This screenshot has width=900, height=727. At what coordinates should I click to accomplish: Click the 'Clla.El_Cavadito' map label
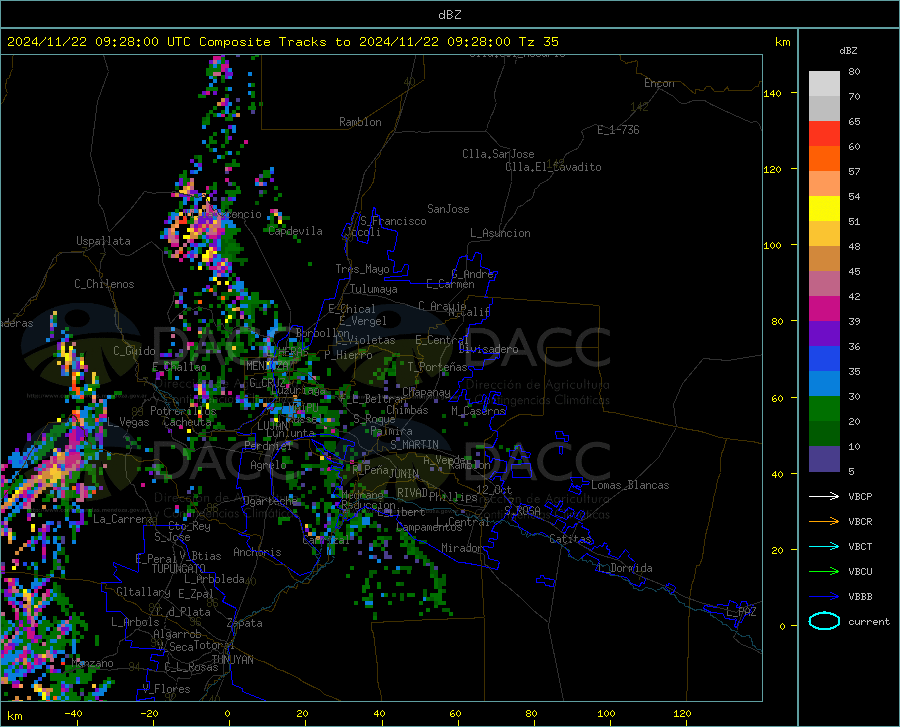pyautogui.click(x=553, y=167)
